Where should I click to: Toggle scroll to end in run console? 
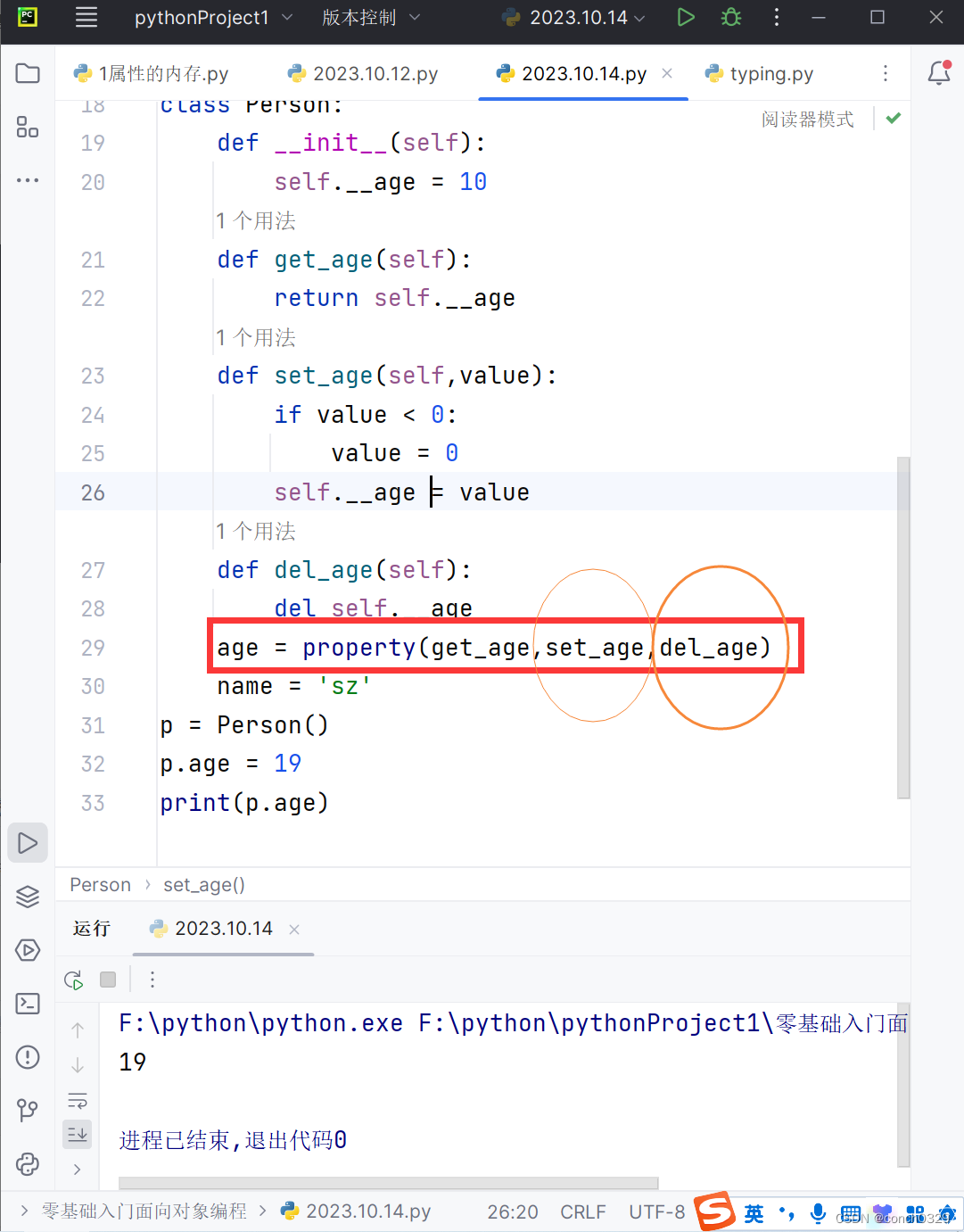[78, 1135]
